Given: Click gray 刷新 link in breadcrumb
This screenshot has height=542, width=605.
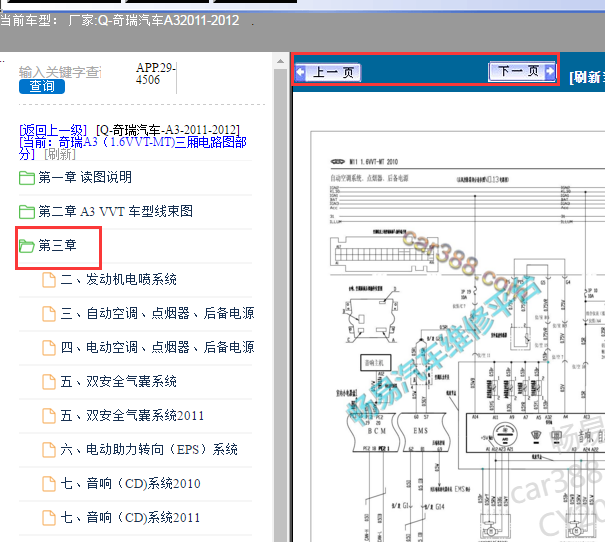Looking at the screenshot, I should (60, 154).
